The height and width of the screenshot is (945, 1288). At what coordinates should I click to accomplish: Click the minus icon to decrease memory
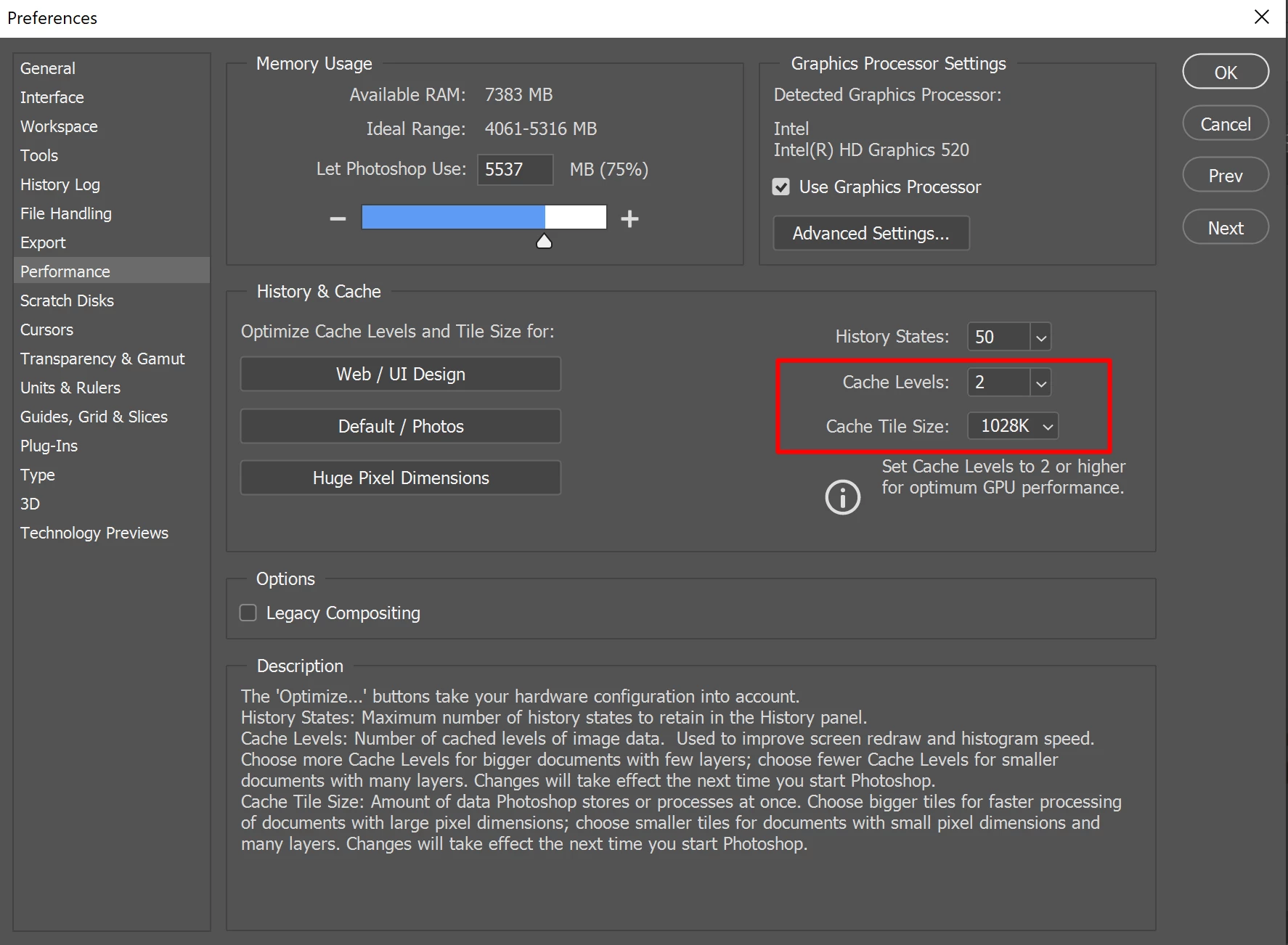[x=338, y=218]
